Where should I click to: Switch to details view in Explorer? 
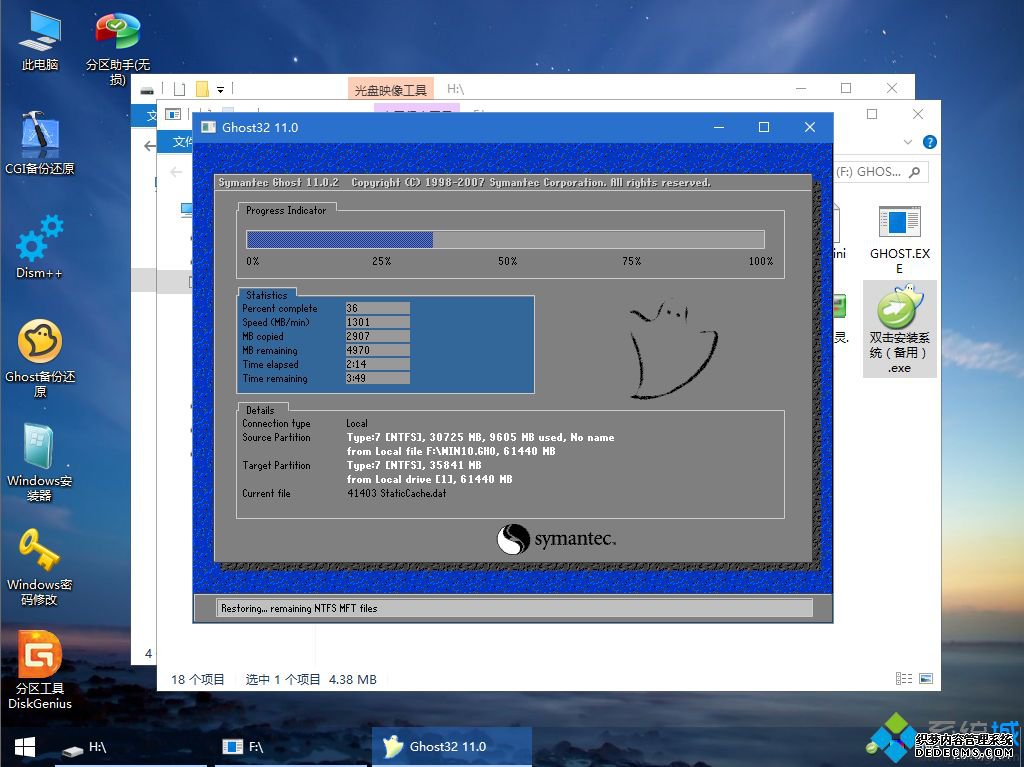pyautogui.click(x=904, y=679)
